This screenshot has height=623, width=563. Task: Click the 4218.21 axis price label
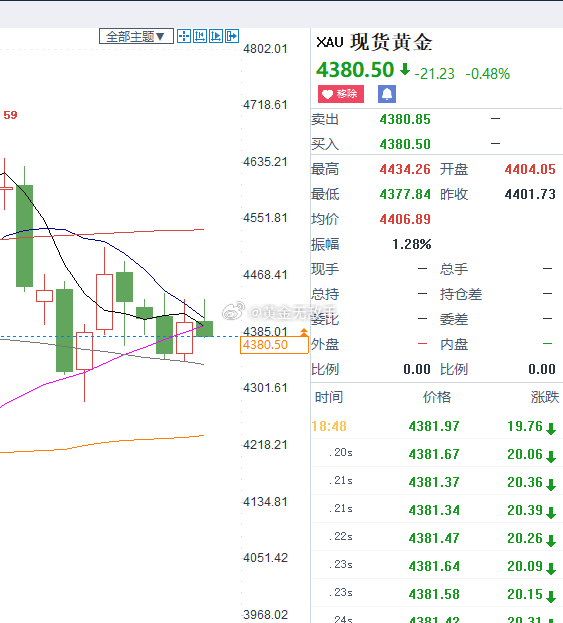(265, 445)
